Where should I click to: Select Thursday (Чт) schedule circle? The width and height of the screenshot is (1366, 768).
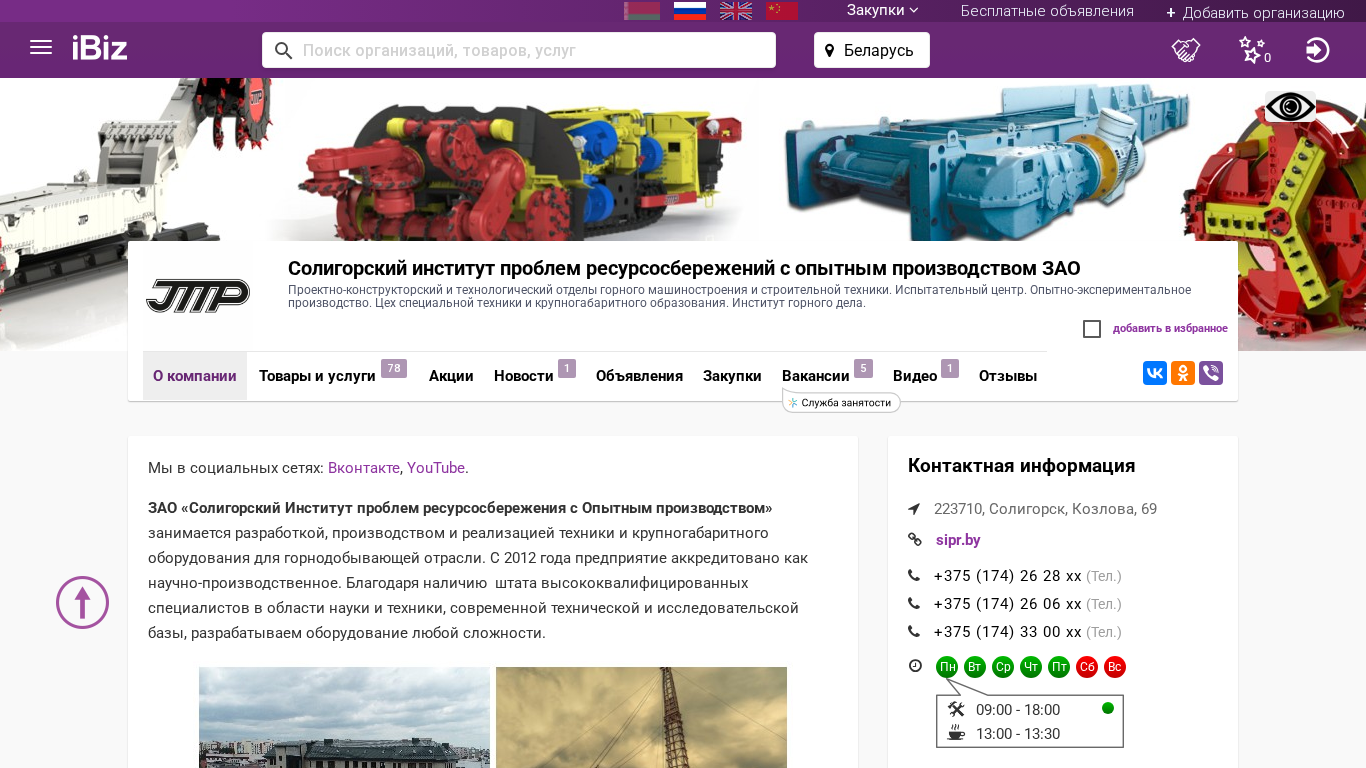click(x=1031, y=667)
